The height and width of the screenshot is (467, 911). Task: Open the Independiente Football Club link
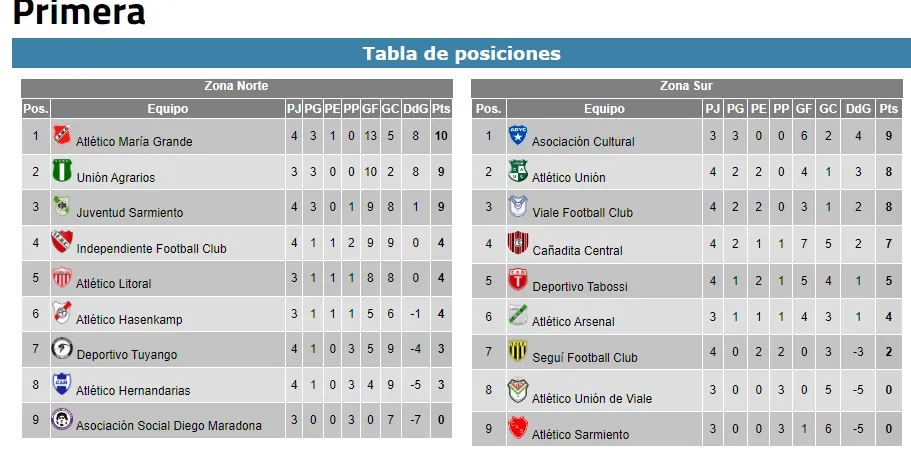151,248
